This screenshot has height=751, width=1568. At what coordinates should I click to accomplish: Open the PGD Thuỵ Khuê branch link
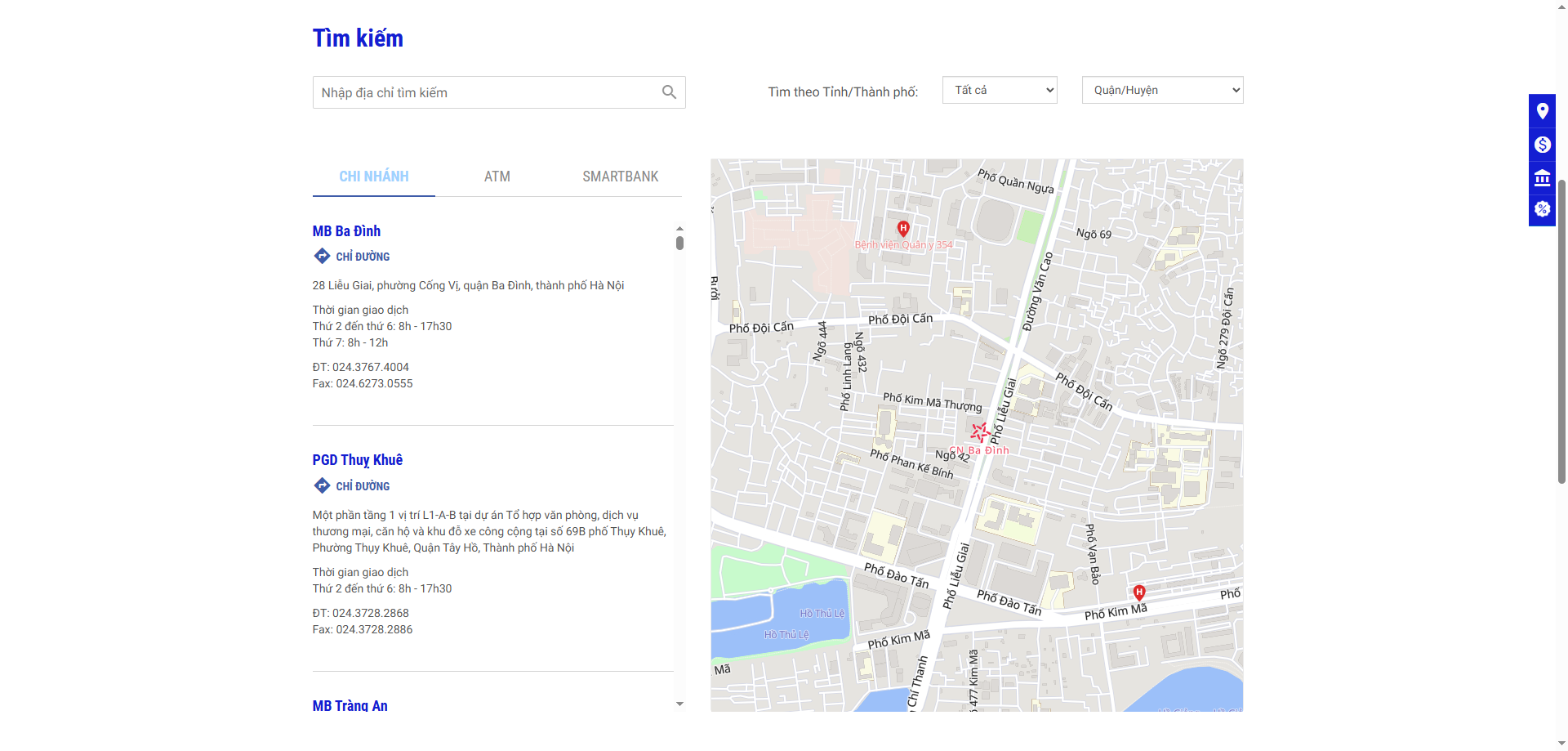(357, 460)
